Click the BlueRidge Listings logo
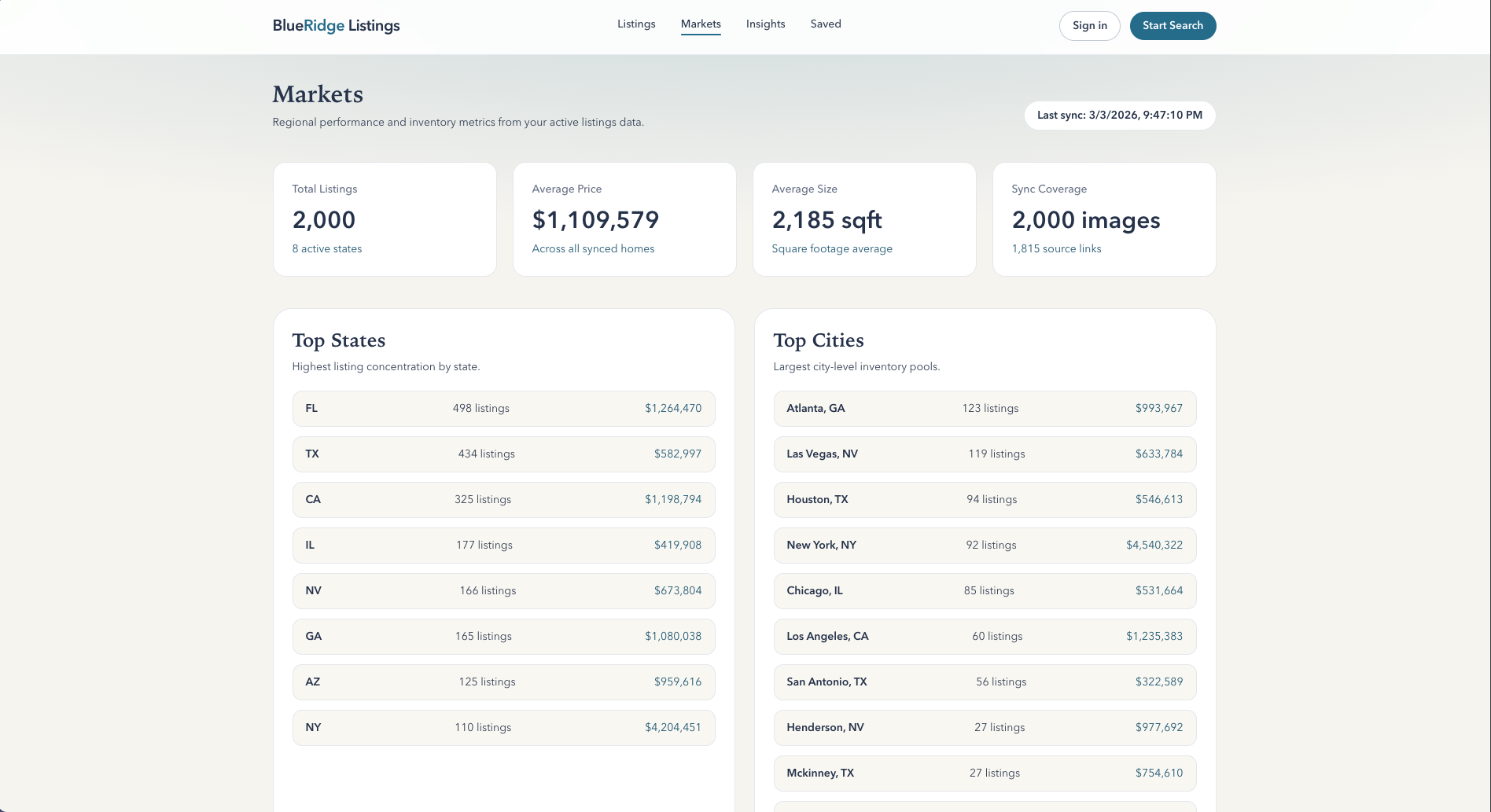This screenshot has height=812, width=1491. [336, 26]
